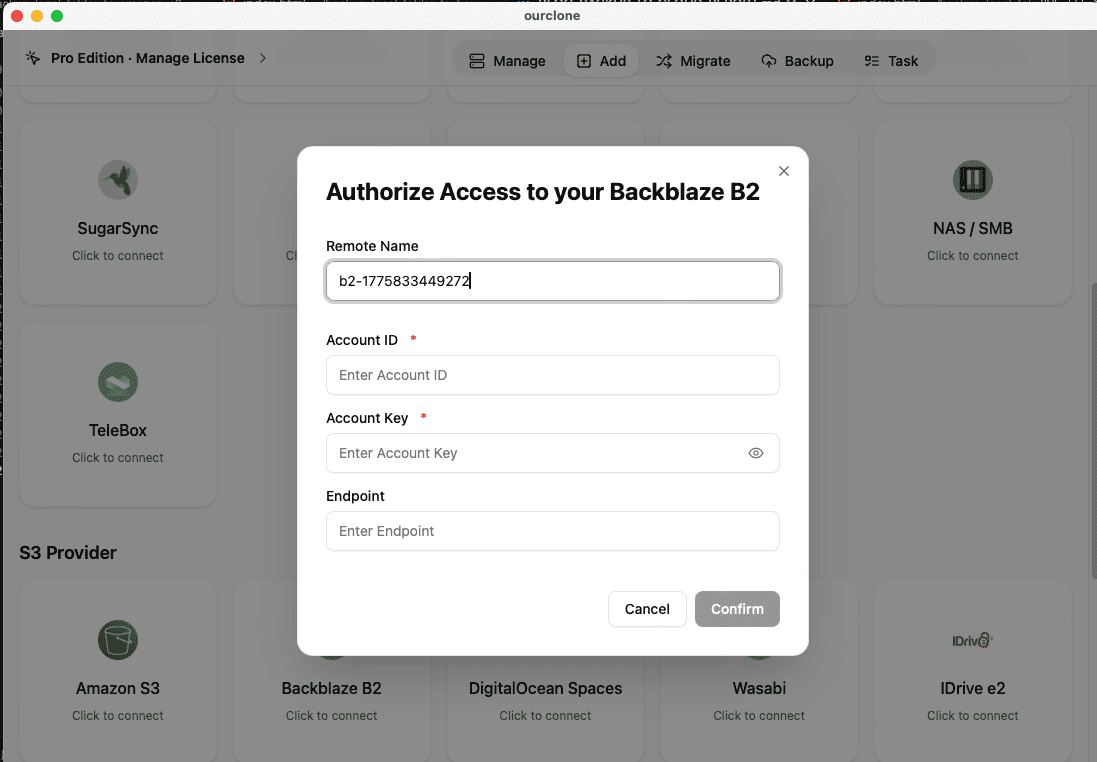1097x762 pixels.
Task: Select the SugarSync service icon
Action: (x=117, y=180)
